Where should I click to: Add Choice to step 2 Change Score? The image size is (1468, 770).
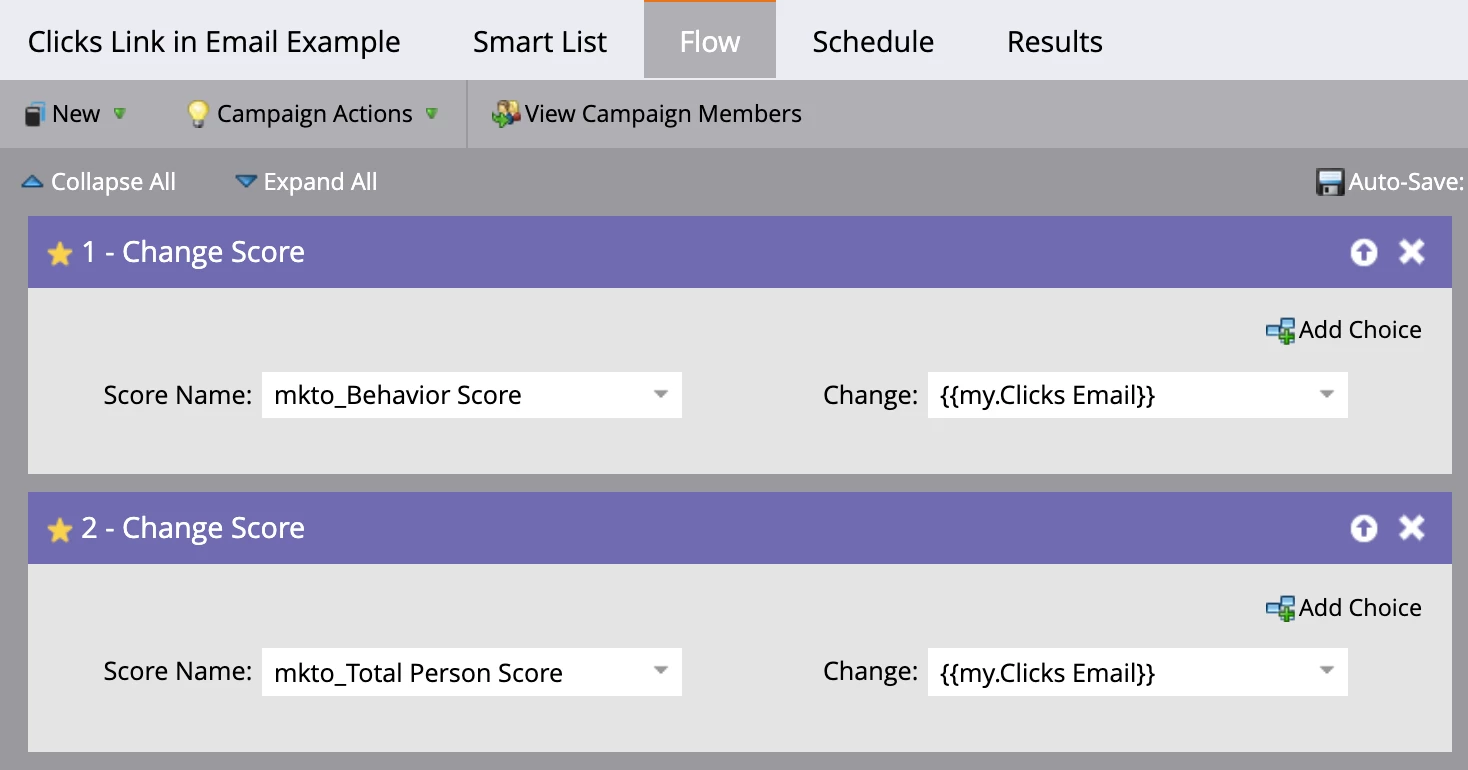coord(1343,608)
